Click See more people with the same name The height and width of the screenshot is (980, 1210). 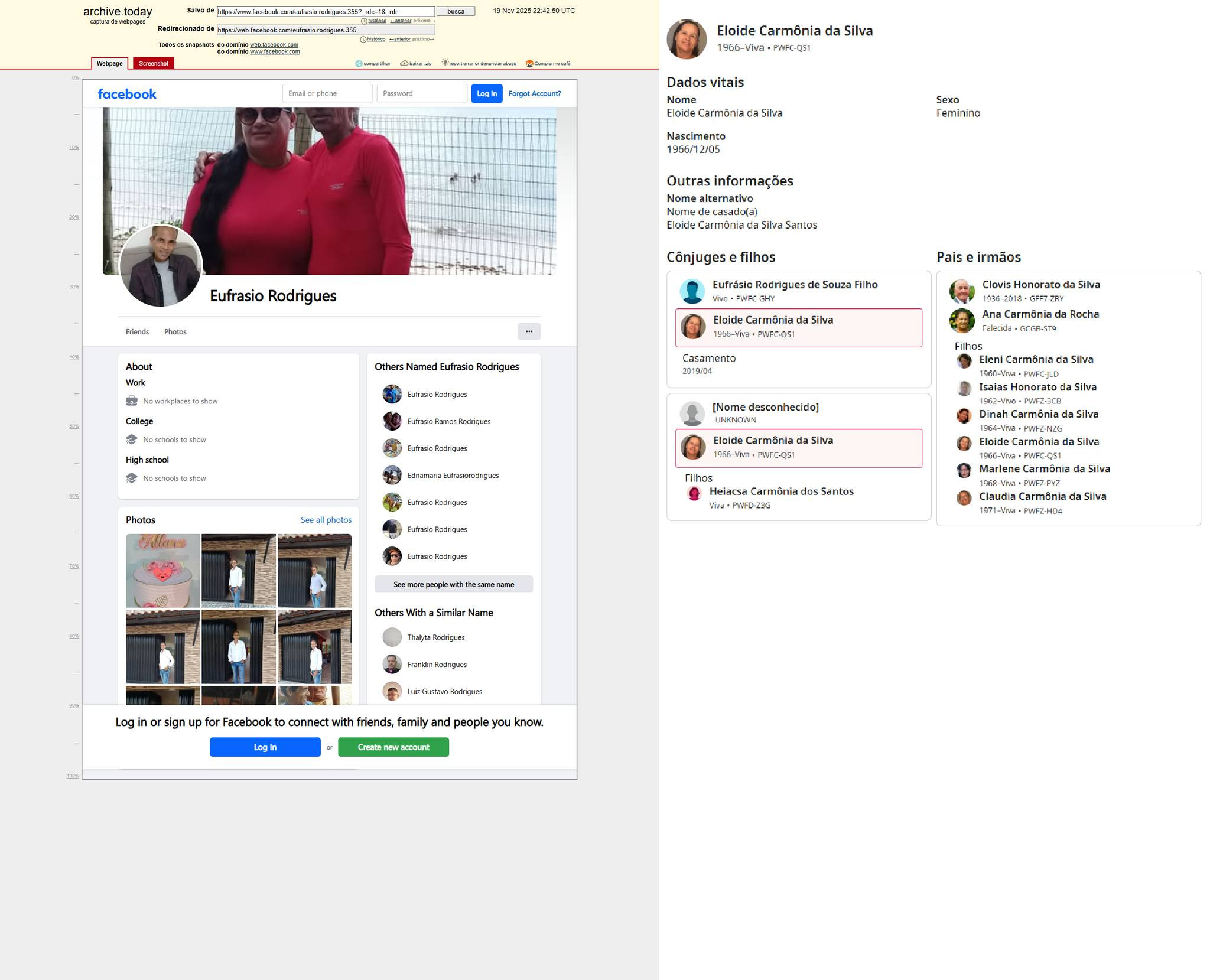[453, 584]
